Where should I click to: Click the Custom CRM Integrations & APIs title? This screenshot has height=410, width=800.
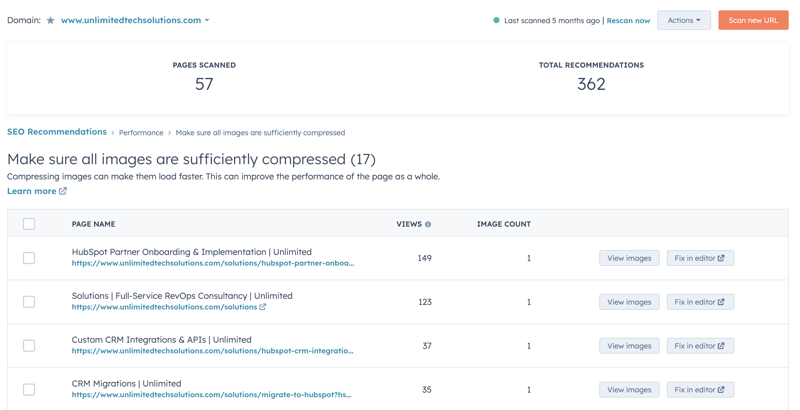tap(161, 340)
